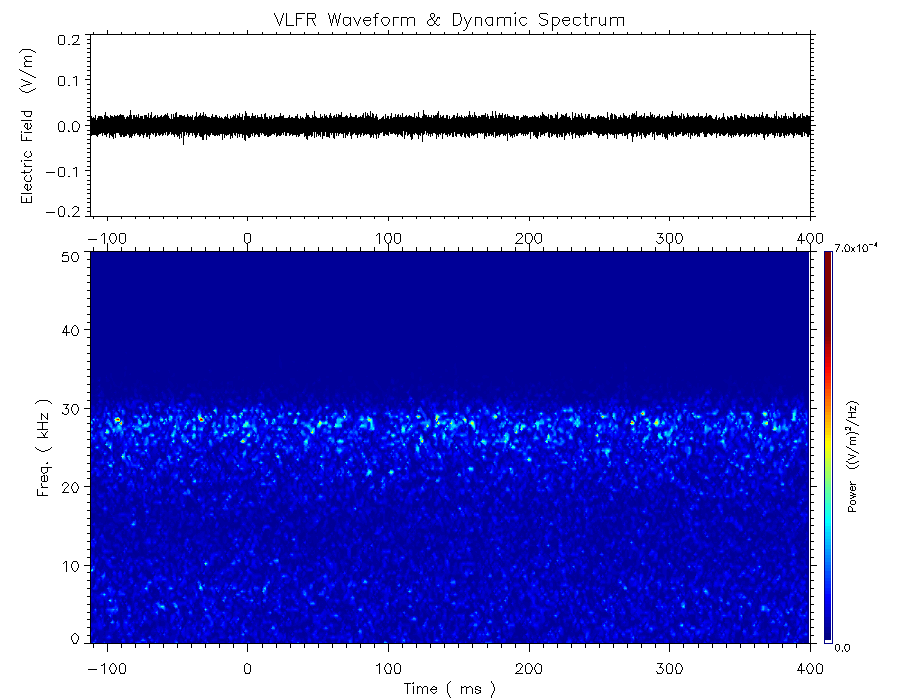Click the 30 kHz frequency tick label
Image resolution: width=900 pixels, height=700 pixels.
click(x=70, y=409)
